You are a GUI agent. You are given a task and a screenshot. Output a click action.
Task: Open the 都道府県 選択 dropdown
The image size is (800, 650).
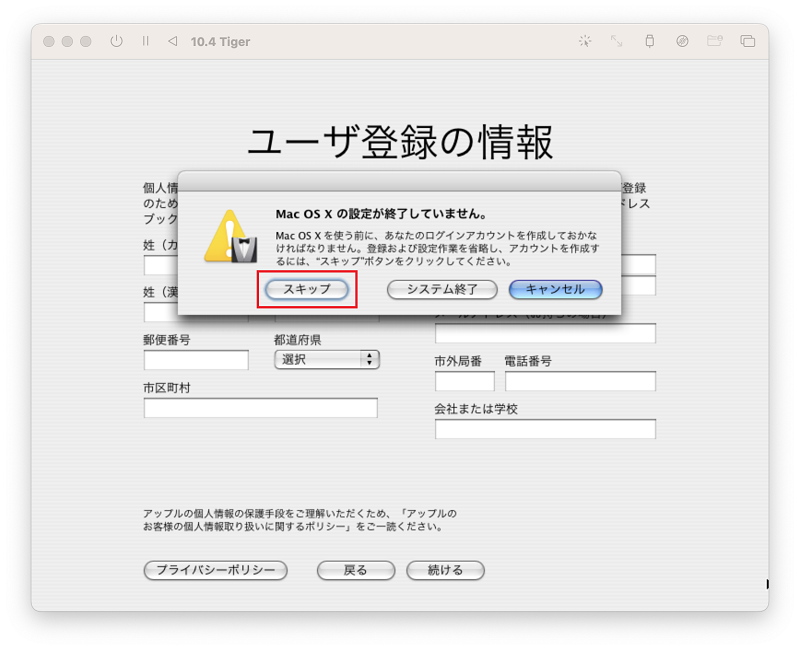coord(327,360)
